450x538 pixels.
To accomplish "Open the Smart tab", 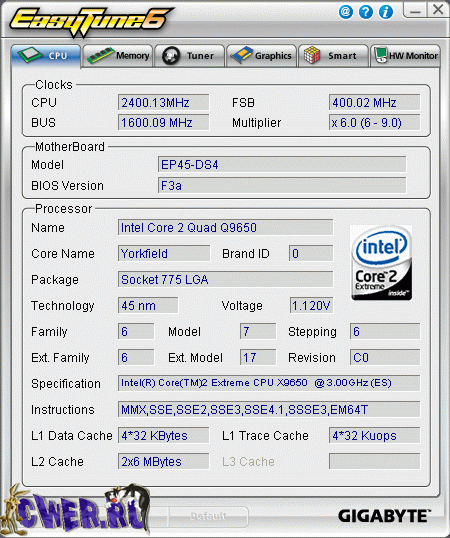I will click(333, 56).
